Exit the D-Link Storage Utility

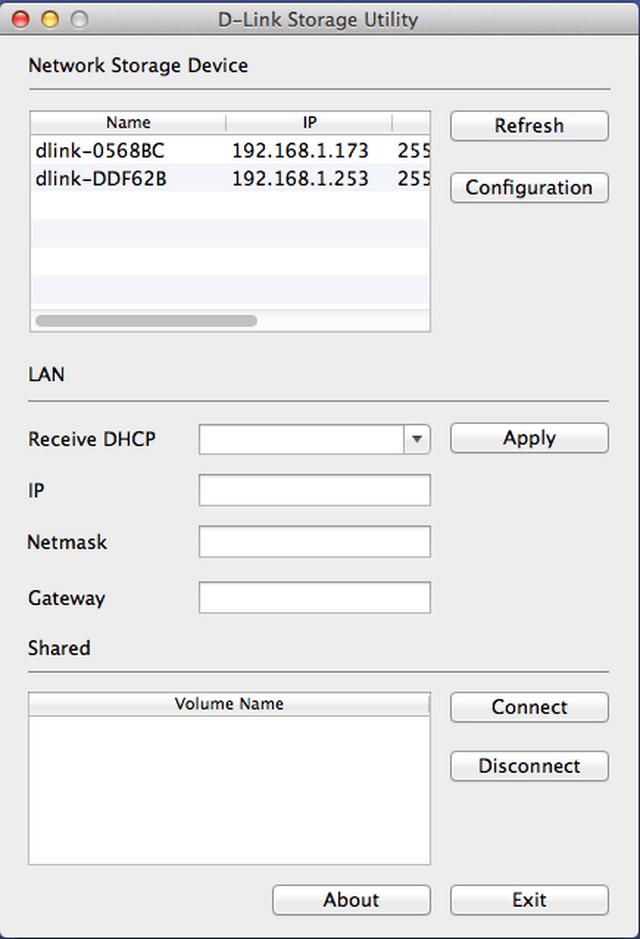[x=529, y=899]
